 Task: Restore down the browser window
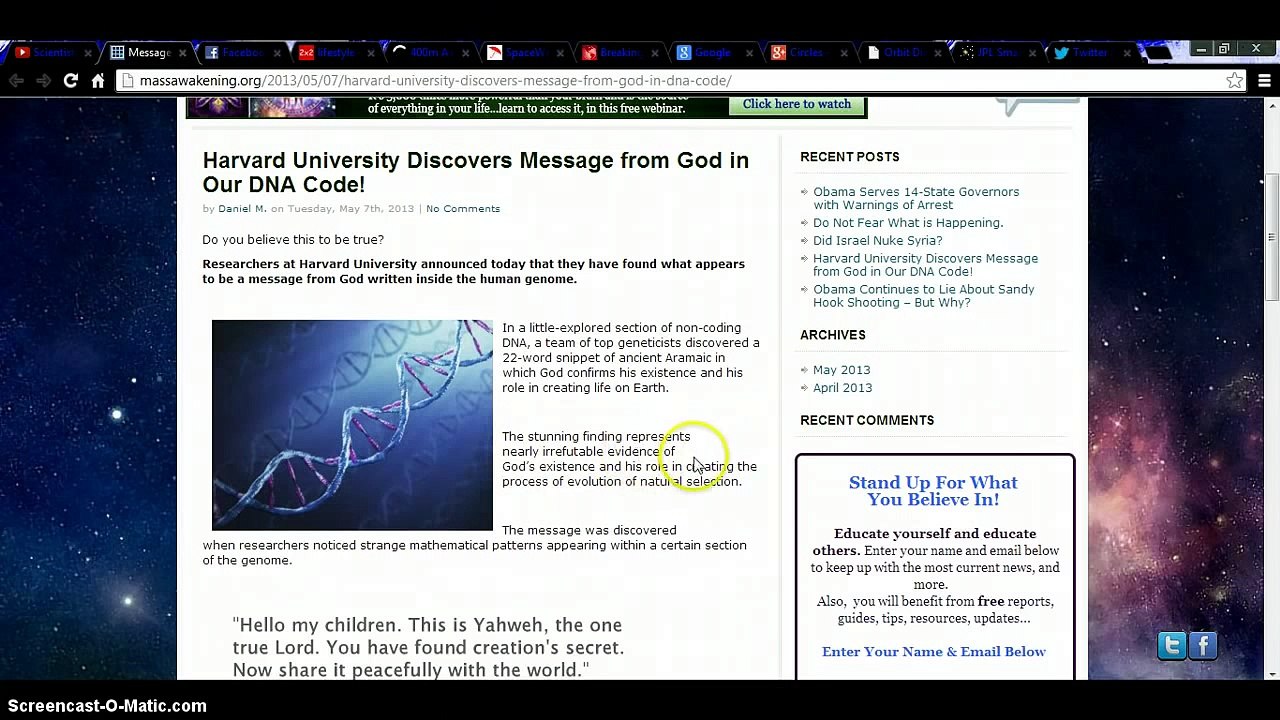(x=1224, y=49)
